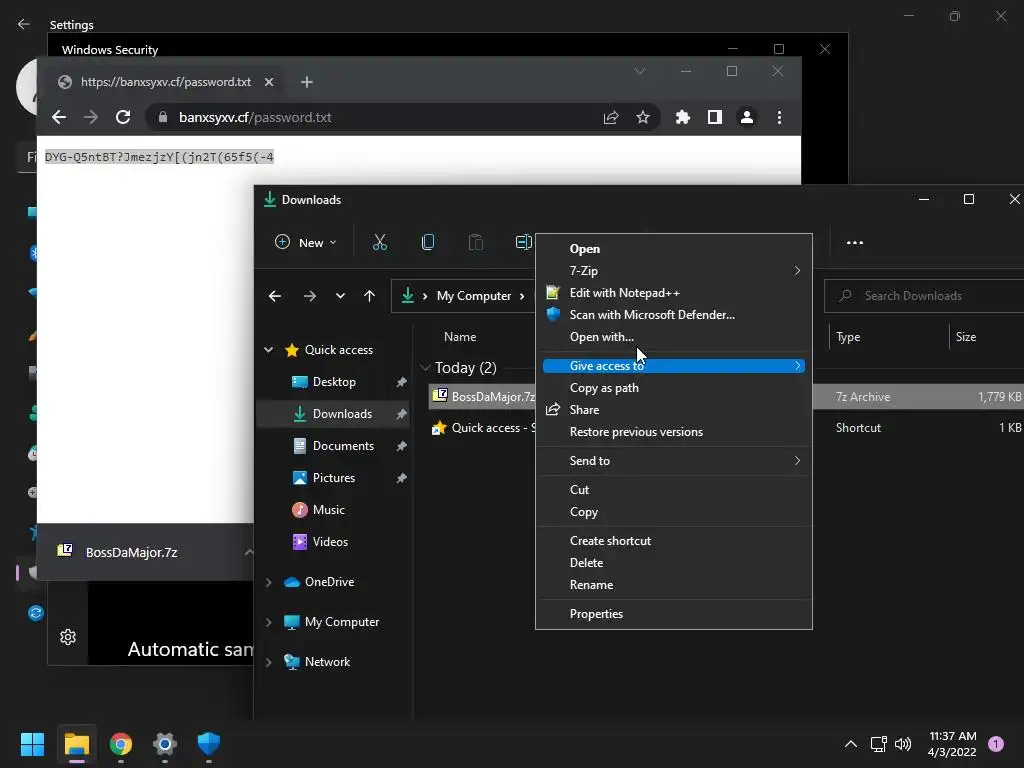This screenshot has width=1024, height=768.
Task: Click the lock icon in Chrome address bar
Action: click(163, 117)
